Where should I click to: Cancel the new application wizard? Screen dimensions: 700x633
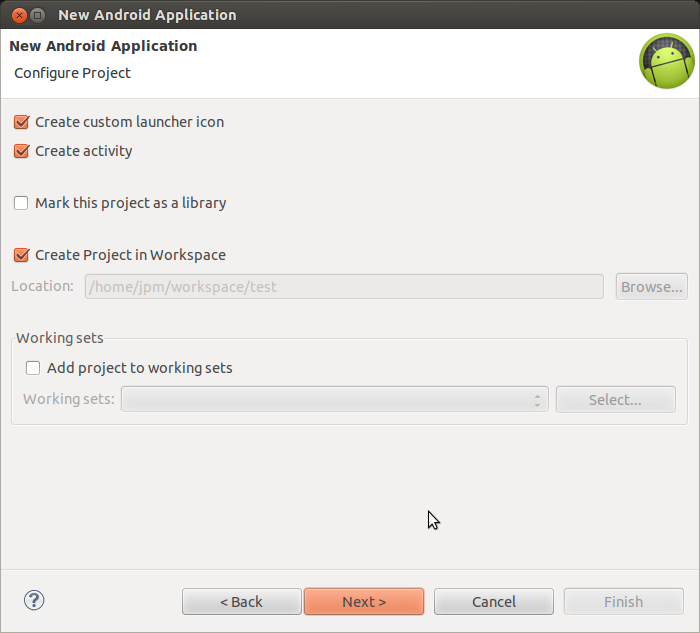tap(494, 602)
